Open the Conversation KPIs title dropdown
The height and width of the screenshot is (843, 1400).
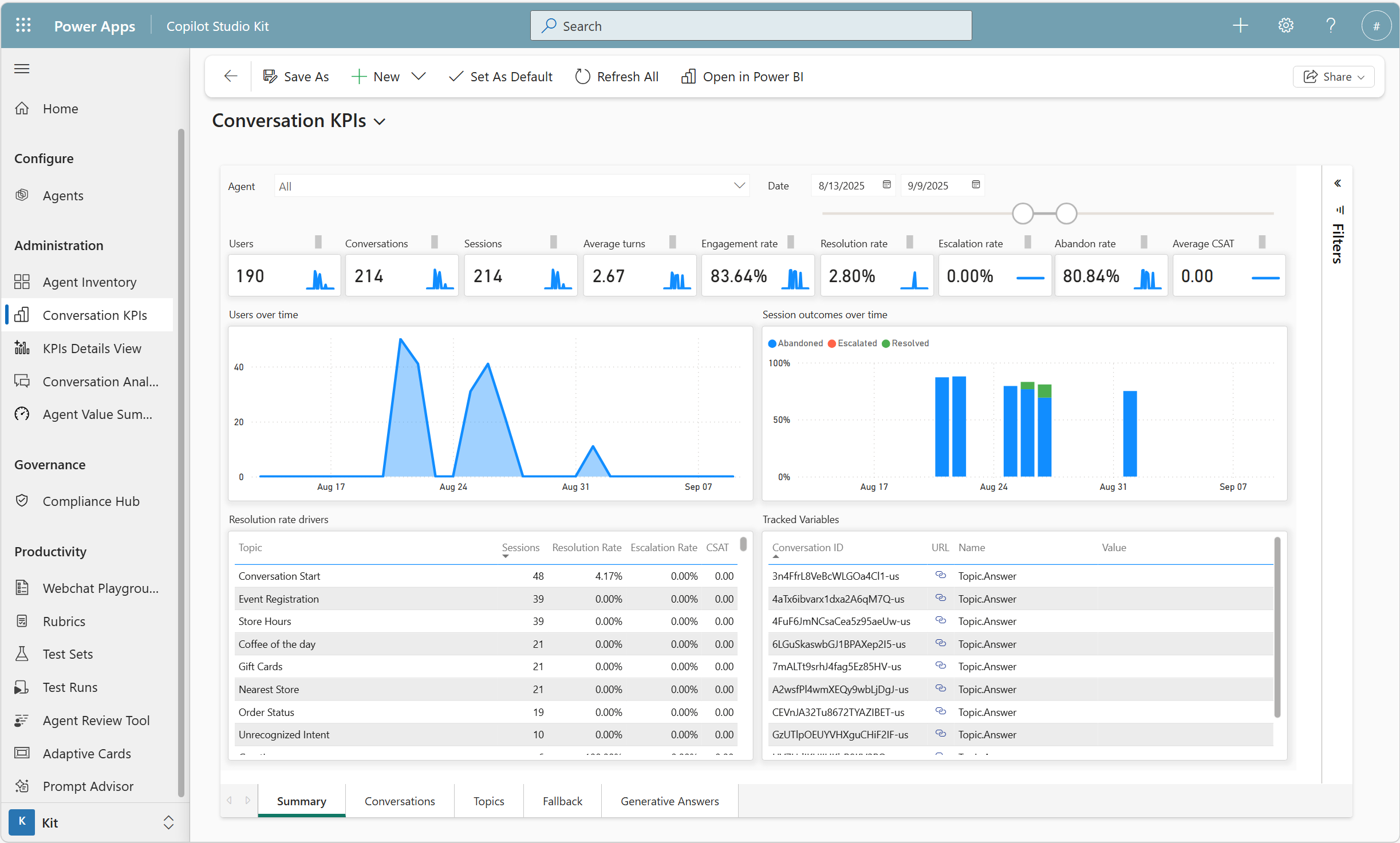[x=380, y=121]
